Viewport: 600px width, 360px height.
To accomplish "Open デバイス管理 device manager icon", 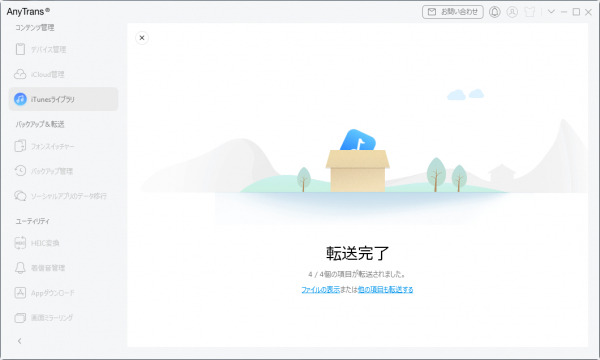I will [x=20, y=49].
